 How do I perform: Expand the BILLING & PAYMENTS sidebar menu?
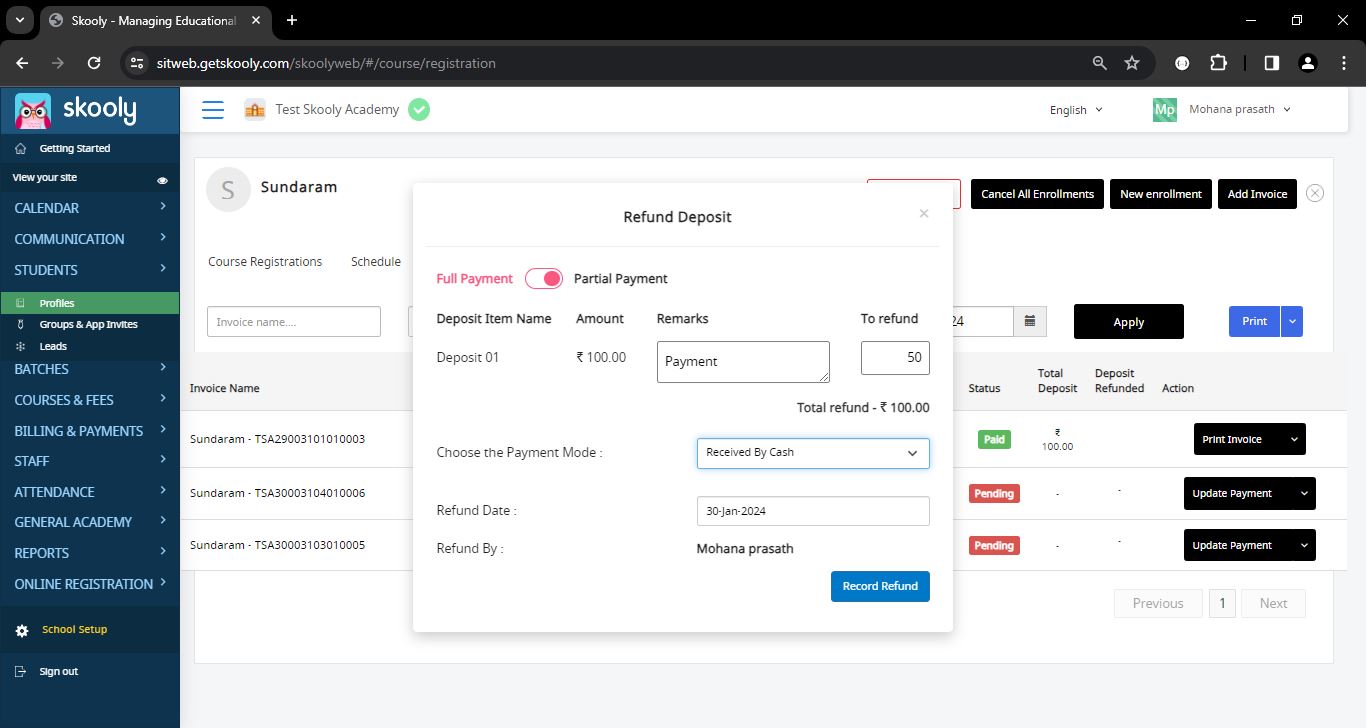90,430
